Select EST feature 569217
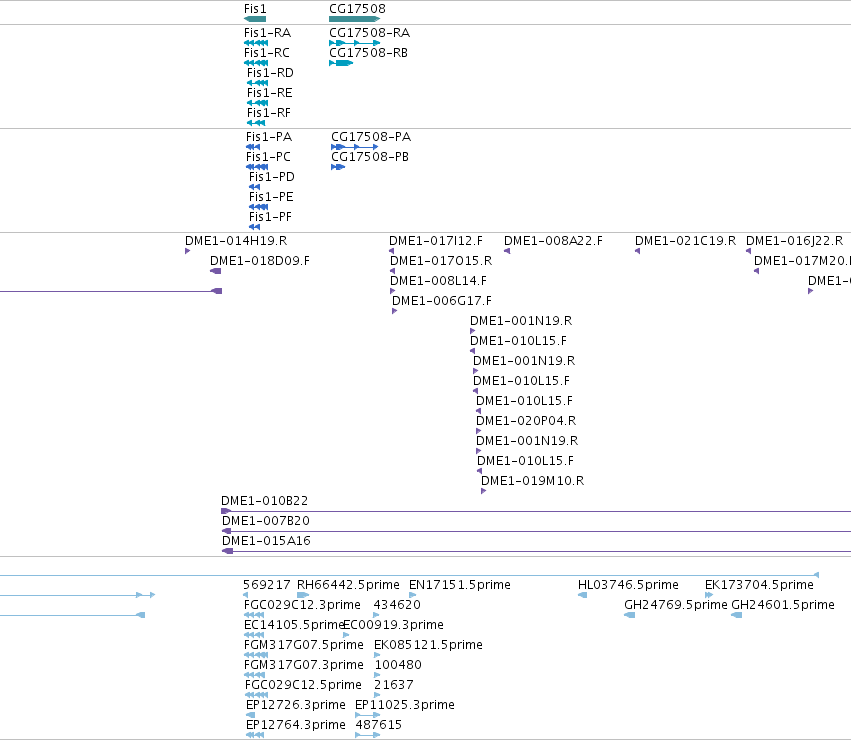This screenshot has height=740, width=851. [x=266, y=585]
